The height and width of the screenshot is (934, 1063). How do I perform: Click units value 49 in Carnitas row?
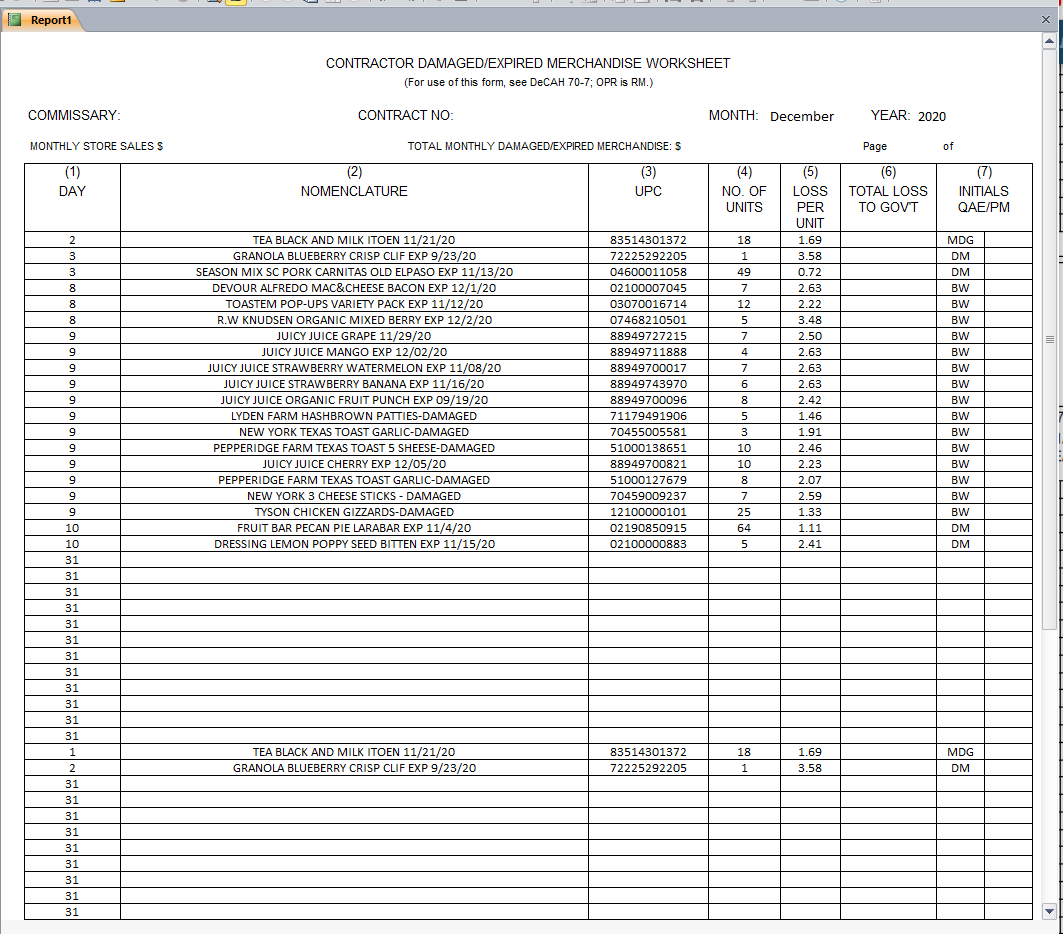coord(744,272)
